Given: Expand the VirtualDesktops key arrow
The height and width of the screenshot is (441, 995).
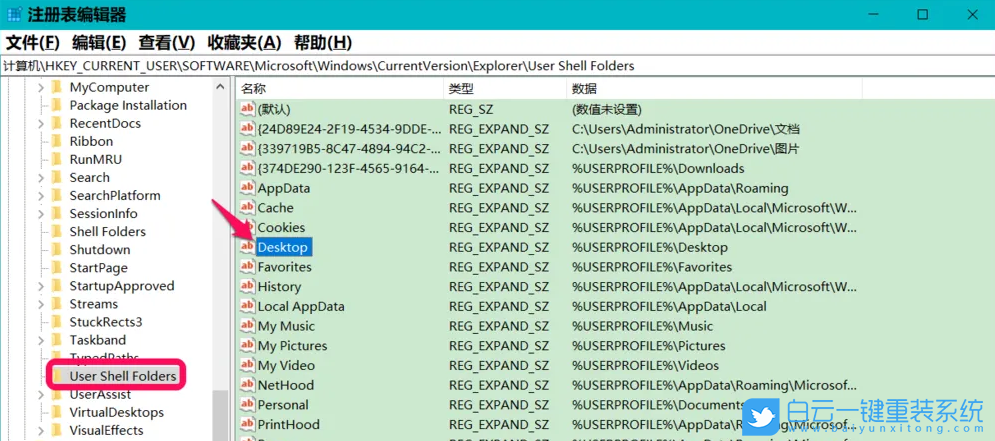Looking at the screenshot, I should pos(41,412).
